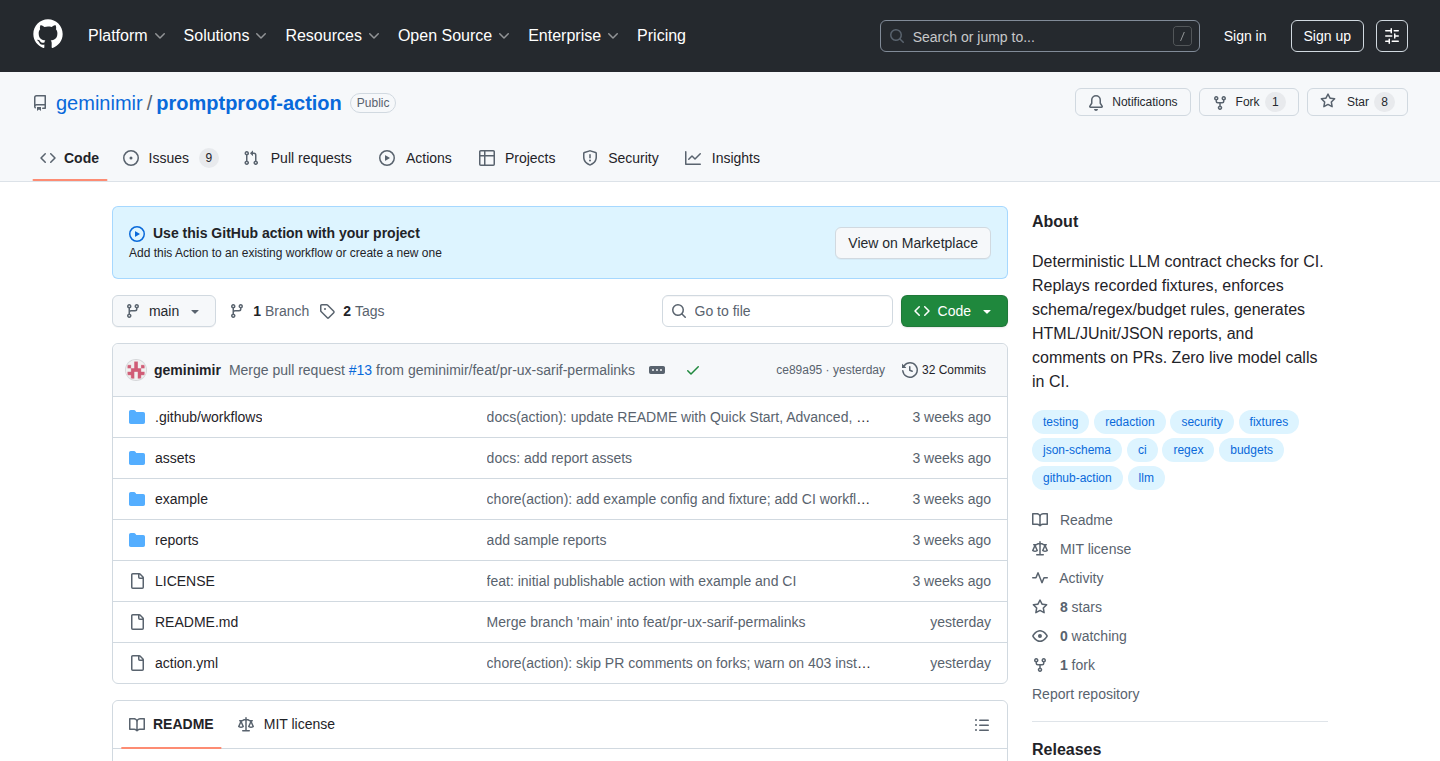Select the README tab
The image size is (1440, 761).
(171, 724)
